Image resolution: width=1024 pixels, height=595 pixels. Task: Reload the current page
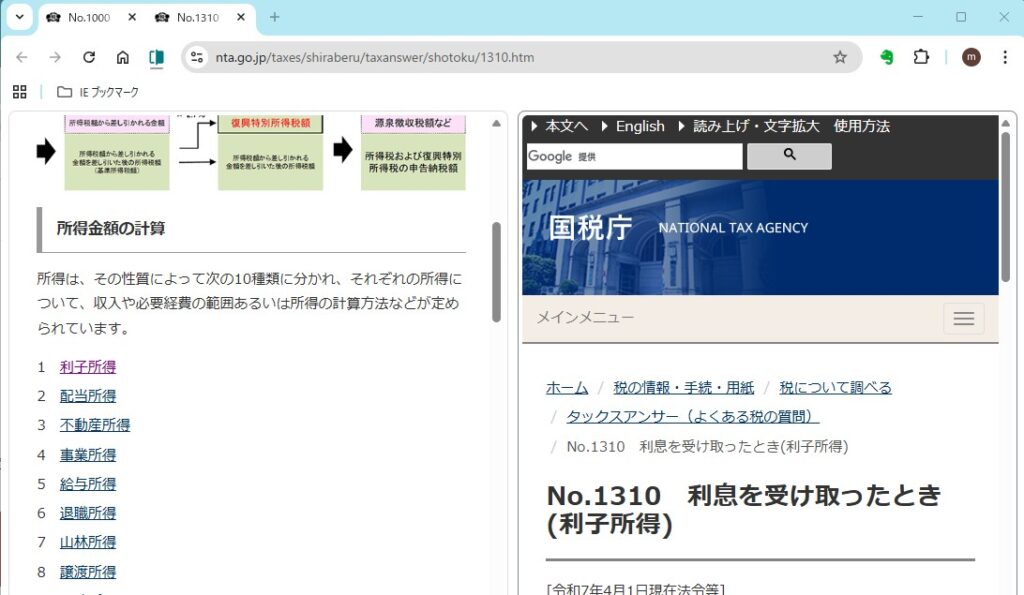pyautogui.click(x=89, y=57)
